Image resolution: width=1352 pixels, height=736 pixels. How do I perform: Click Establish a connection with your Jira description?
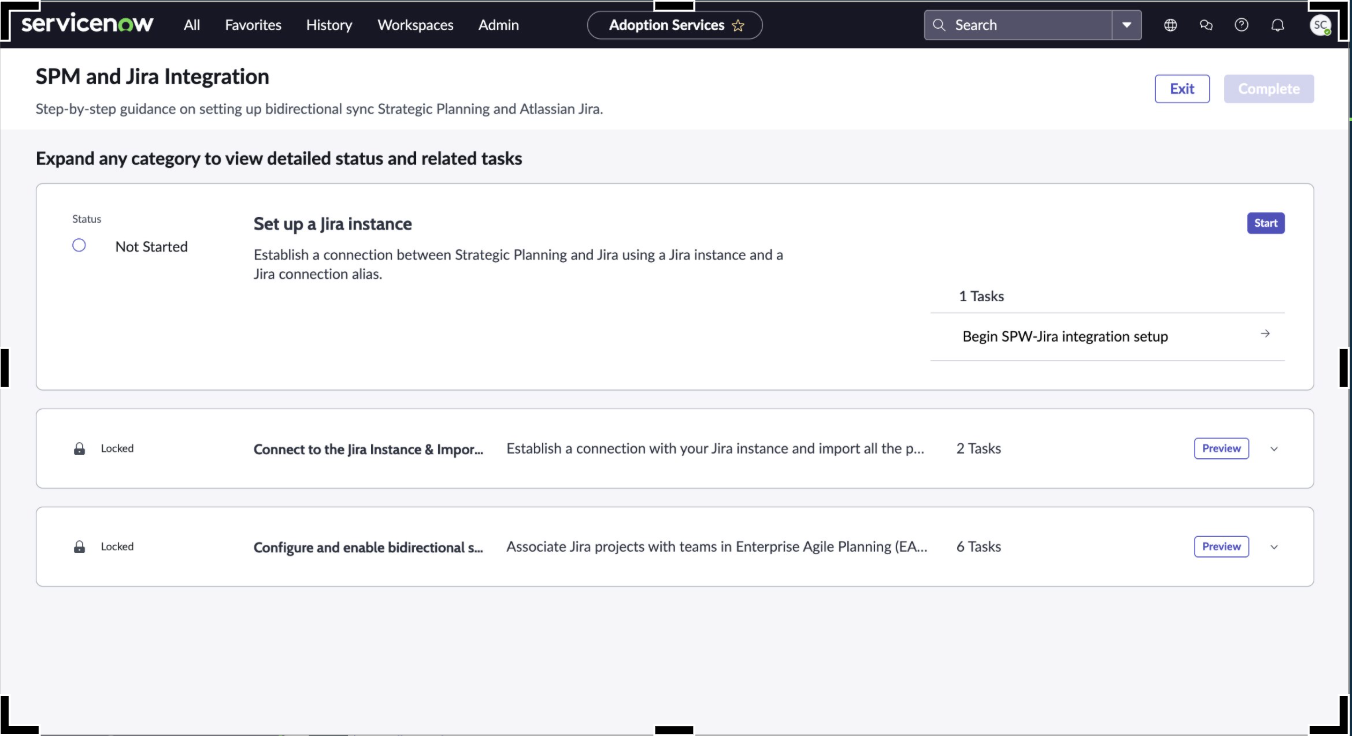[x=716, y=448]
